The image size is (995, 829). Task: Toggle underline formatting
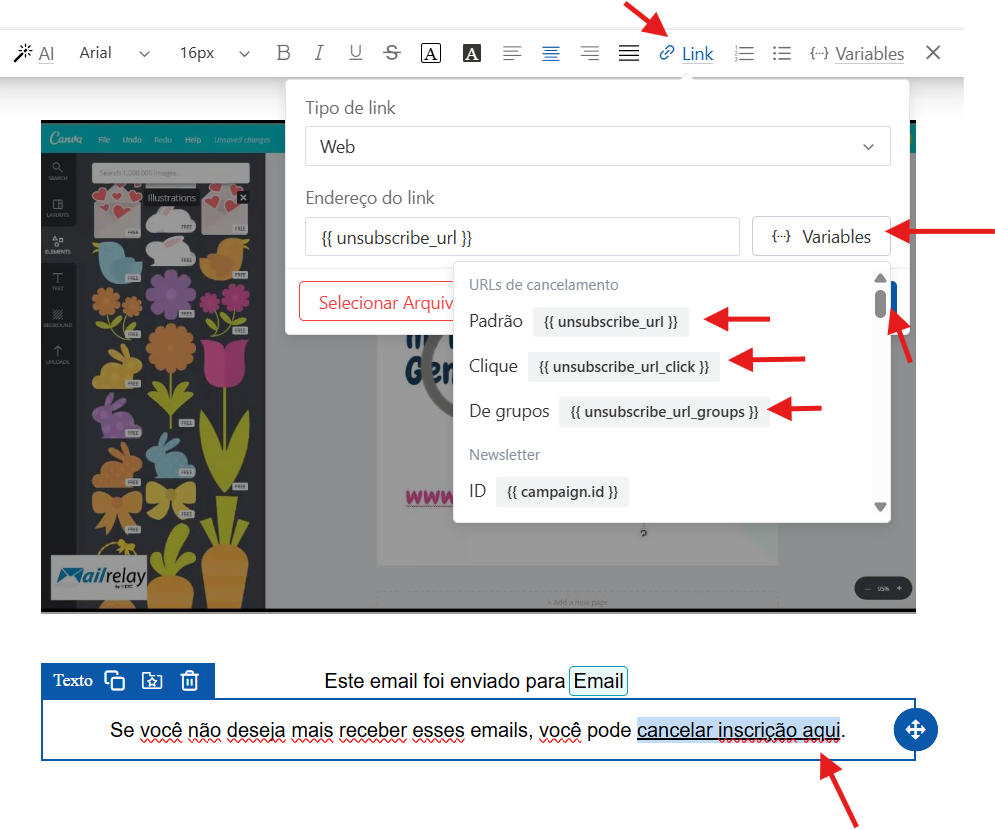coord(355,53)
